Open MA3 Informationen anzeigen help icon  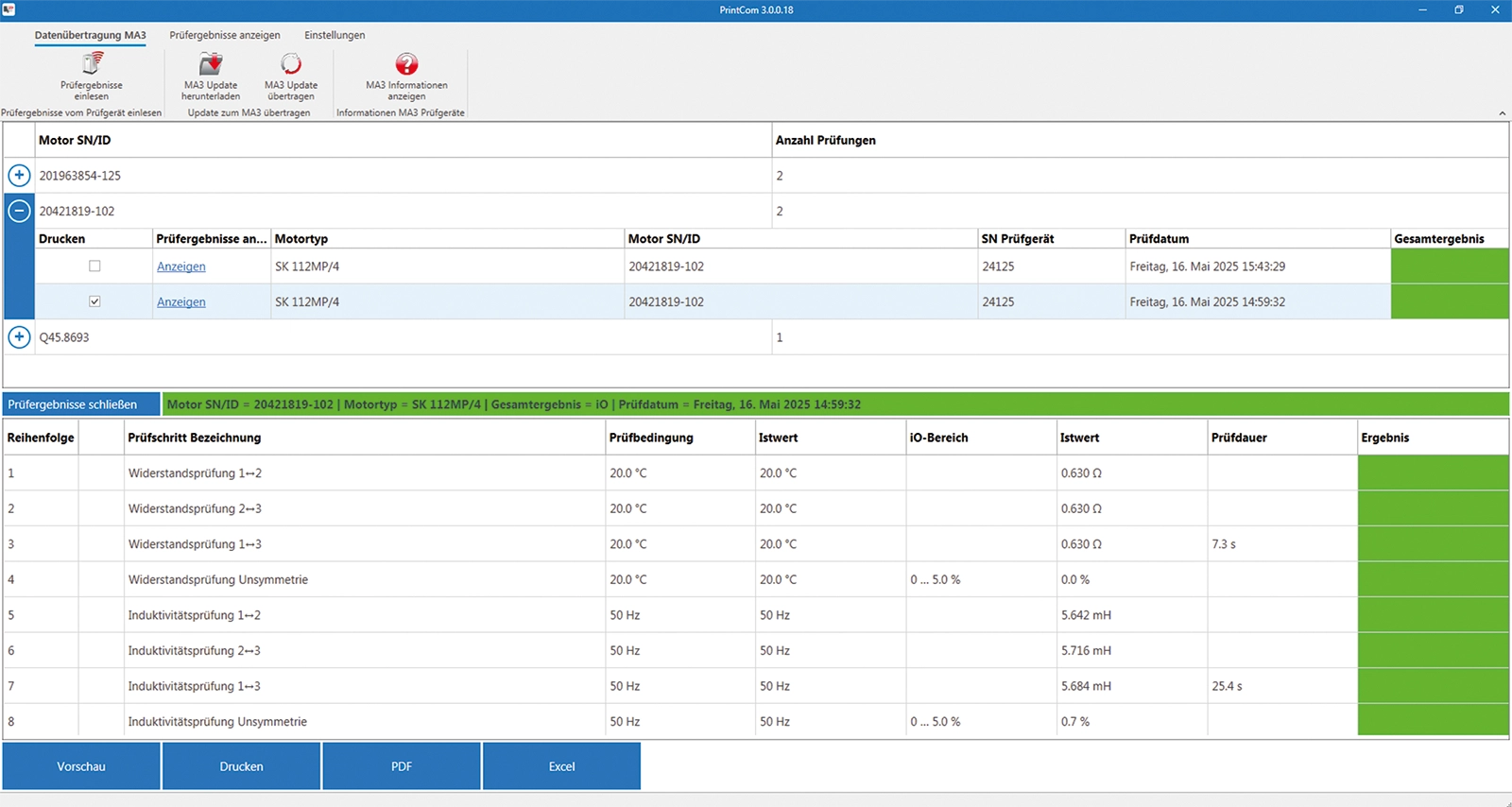coord(406,64)
